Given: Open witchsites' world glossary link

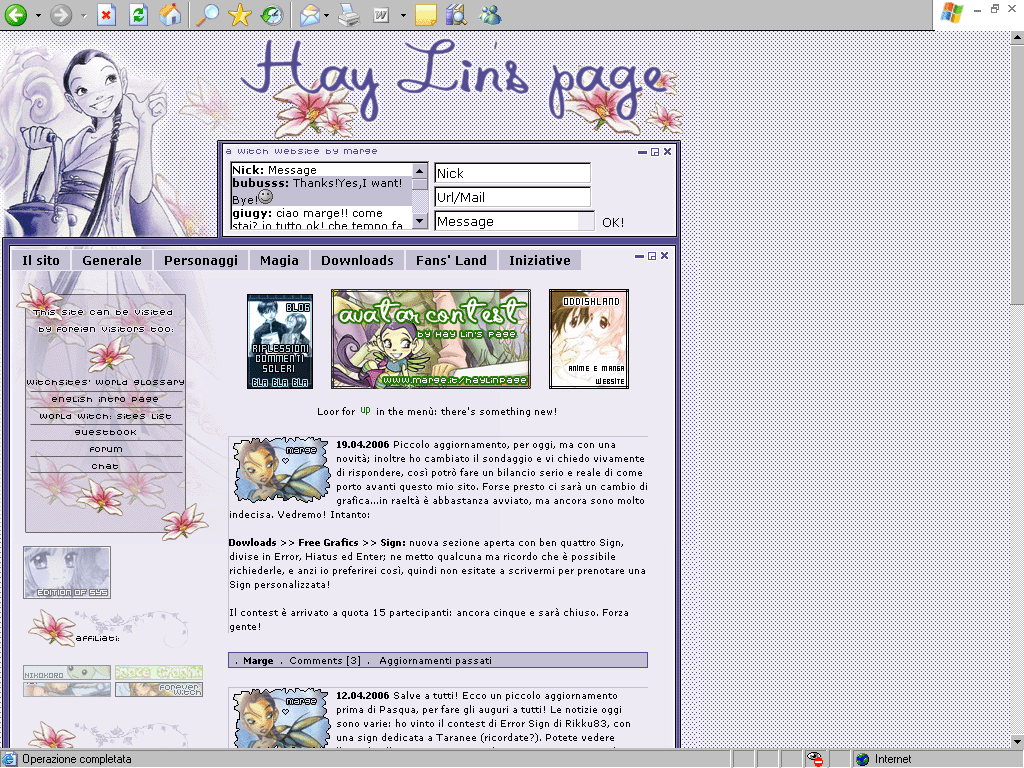Looking at the screenshot, I should coord(105,382).
